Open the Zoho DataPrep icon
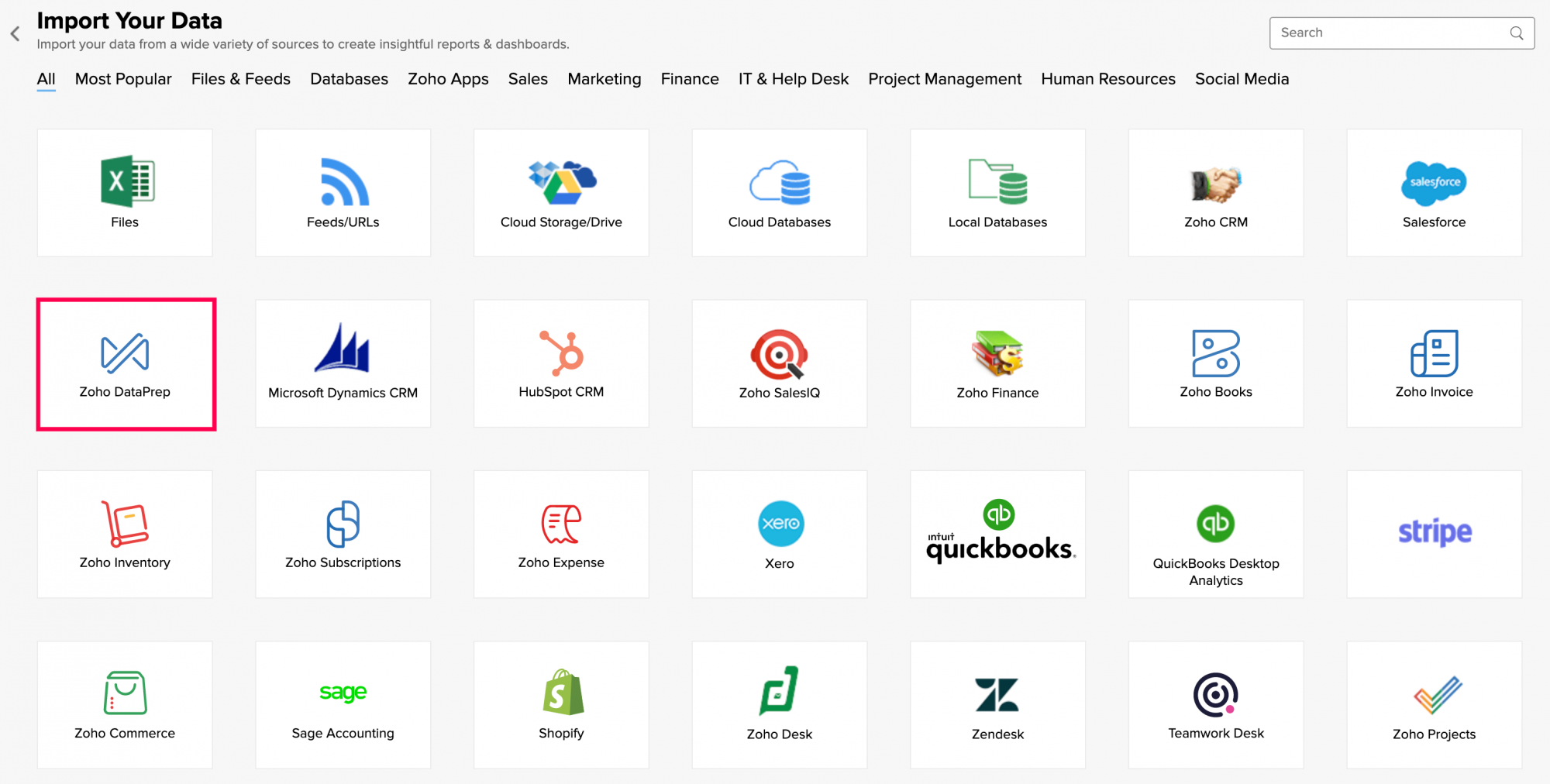 [125, 352]
